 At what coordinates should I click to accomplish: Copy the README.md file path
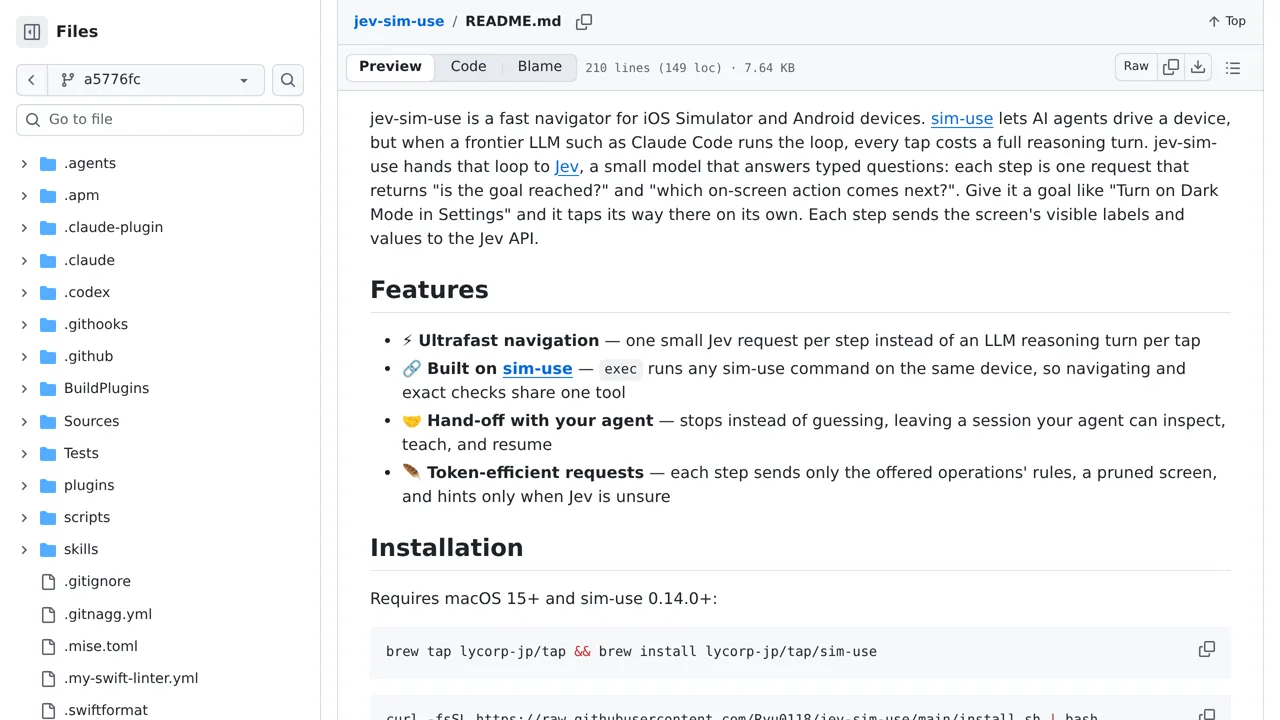[584, 21]
